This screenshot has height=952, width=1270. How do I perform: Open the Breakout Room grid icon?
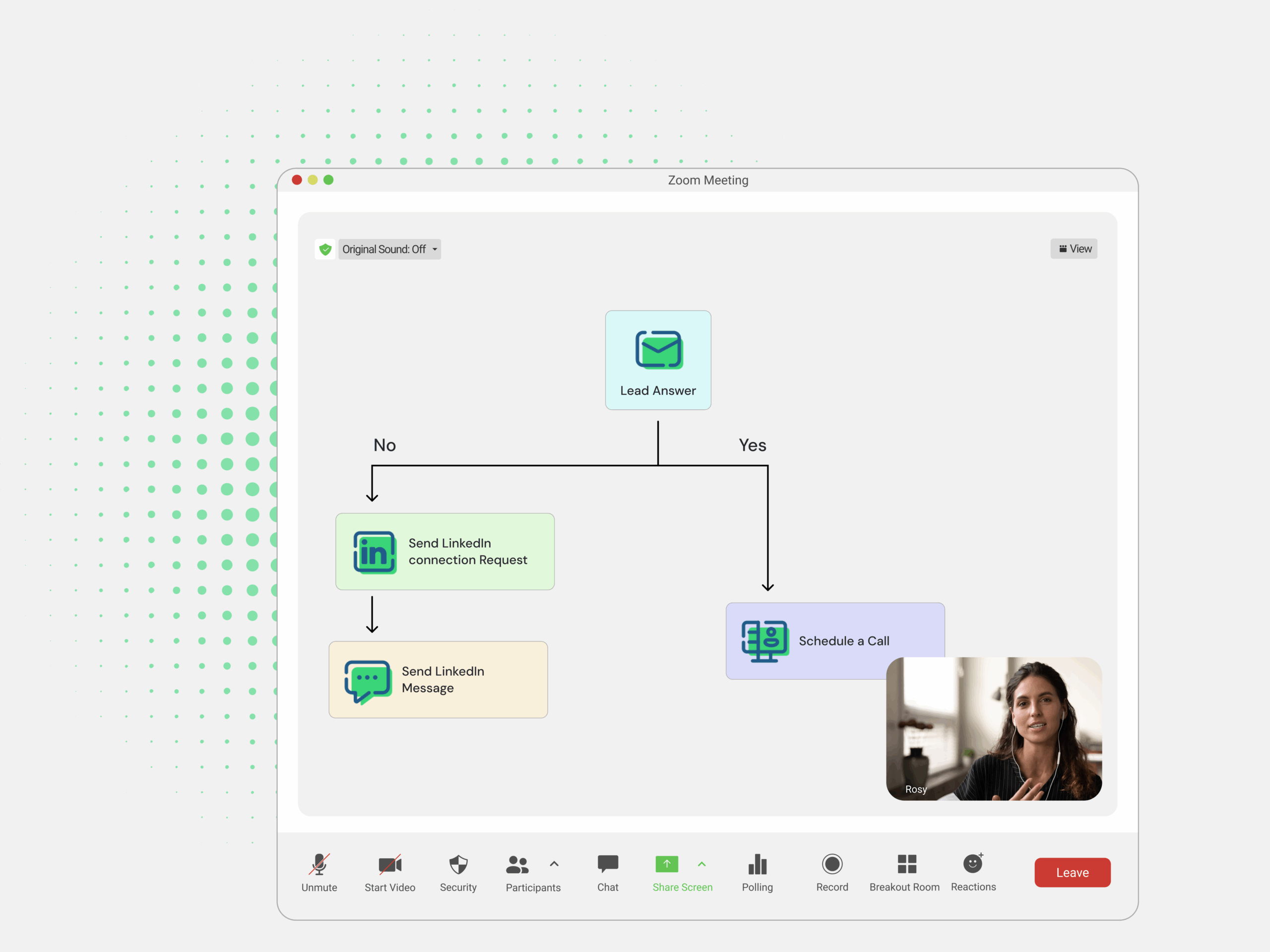[906, 864]
